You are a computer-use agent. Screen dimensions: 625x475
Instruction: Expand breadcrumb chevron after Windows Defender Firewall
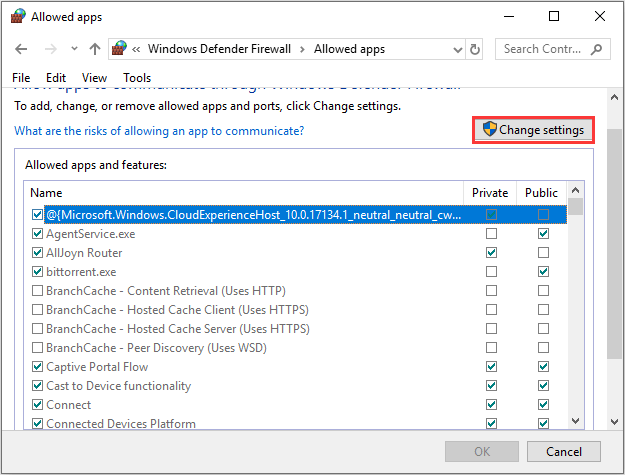302,49
